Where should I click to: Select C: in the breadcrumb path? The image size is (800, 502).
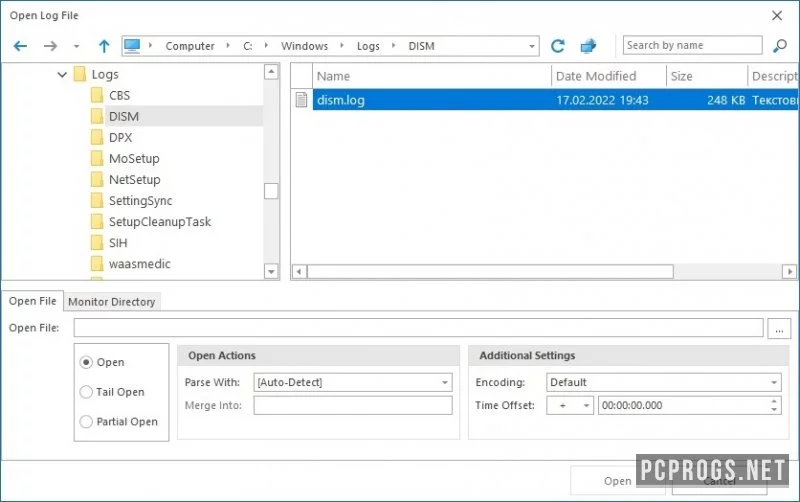tap(247, 46)
